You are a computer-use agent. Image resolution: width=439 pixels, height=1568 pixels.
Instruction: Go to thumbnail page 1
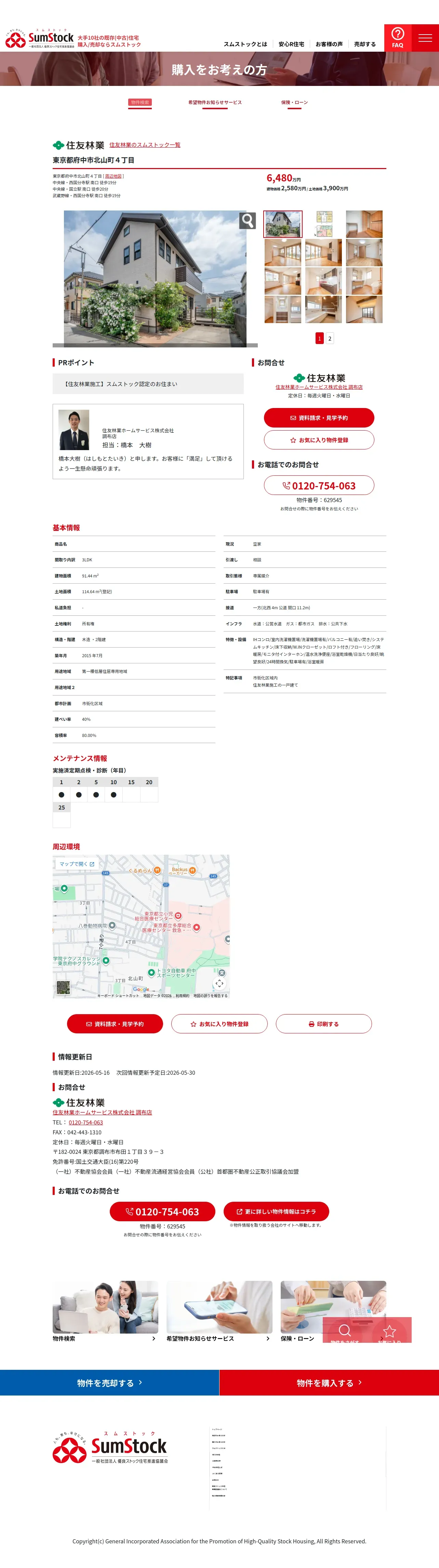[319, 339]
